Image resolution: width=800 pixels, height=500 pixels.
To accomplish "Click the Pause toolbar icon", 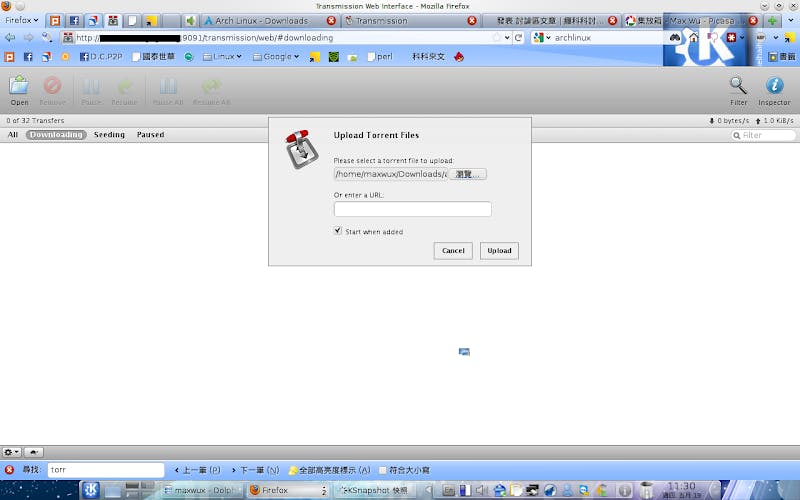I will coord(91,91).
